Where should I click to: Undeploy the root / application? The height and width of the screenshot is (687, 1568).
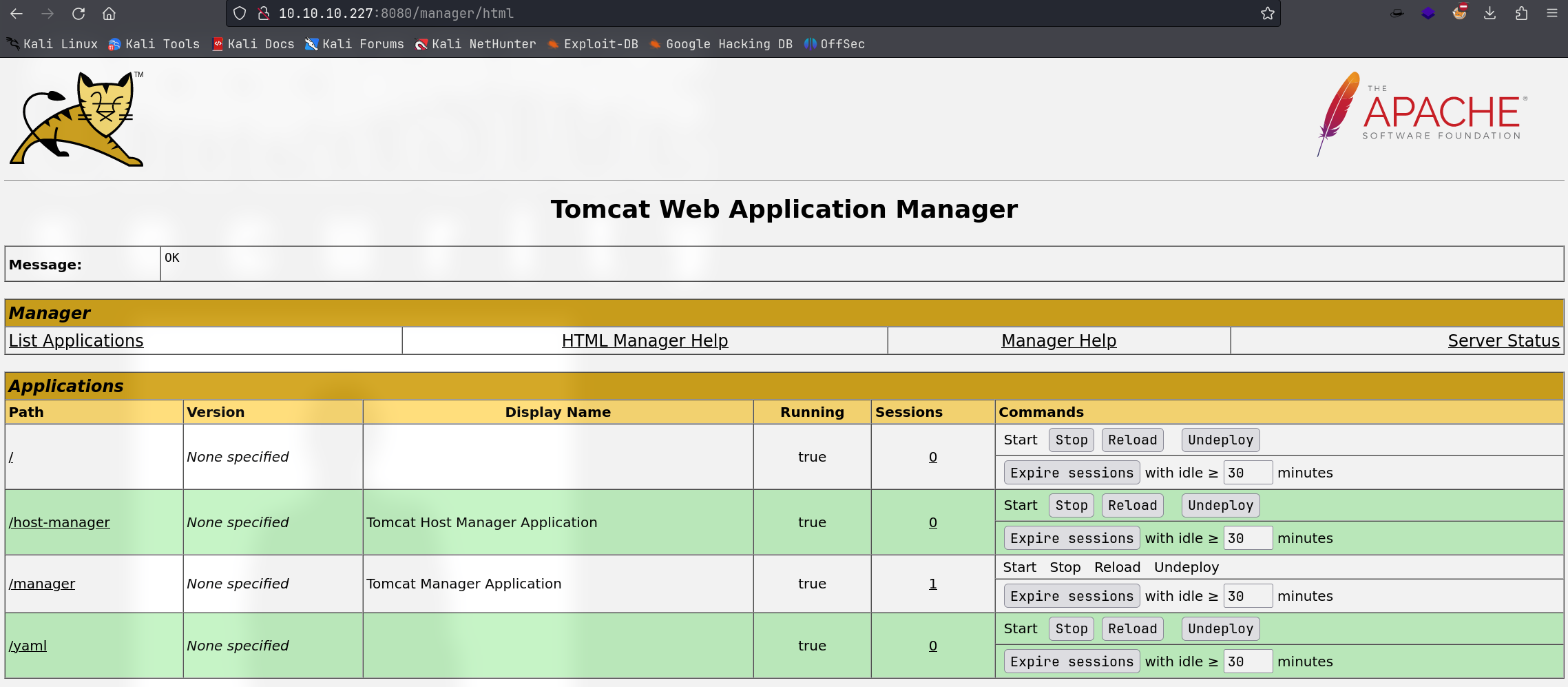click(1220, 440)
